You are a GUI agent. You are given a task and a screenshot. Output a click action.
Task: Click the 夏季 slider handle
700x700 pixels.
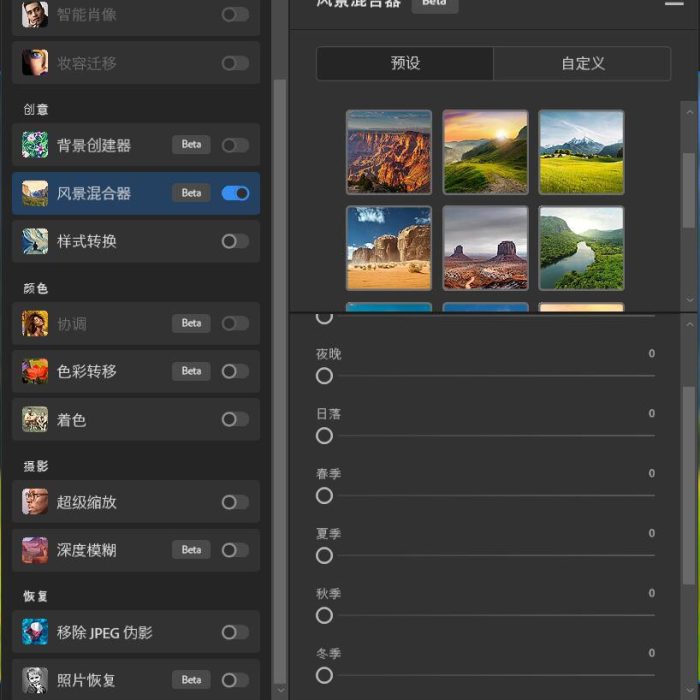click(324, 556)
